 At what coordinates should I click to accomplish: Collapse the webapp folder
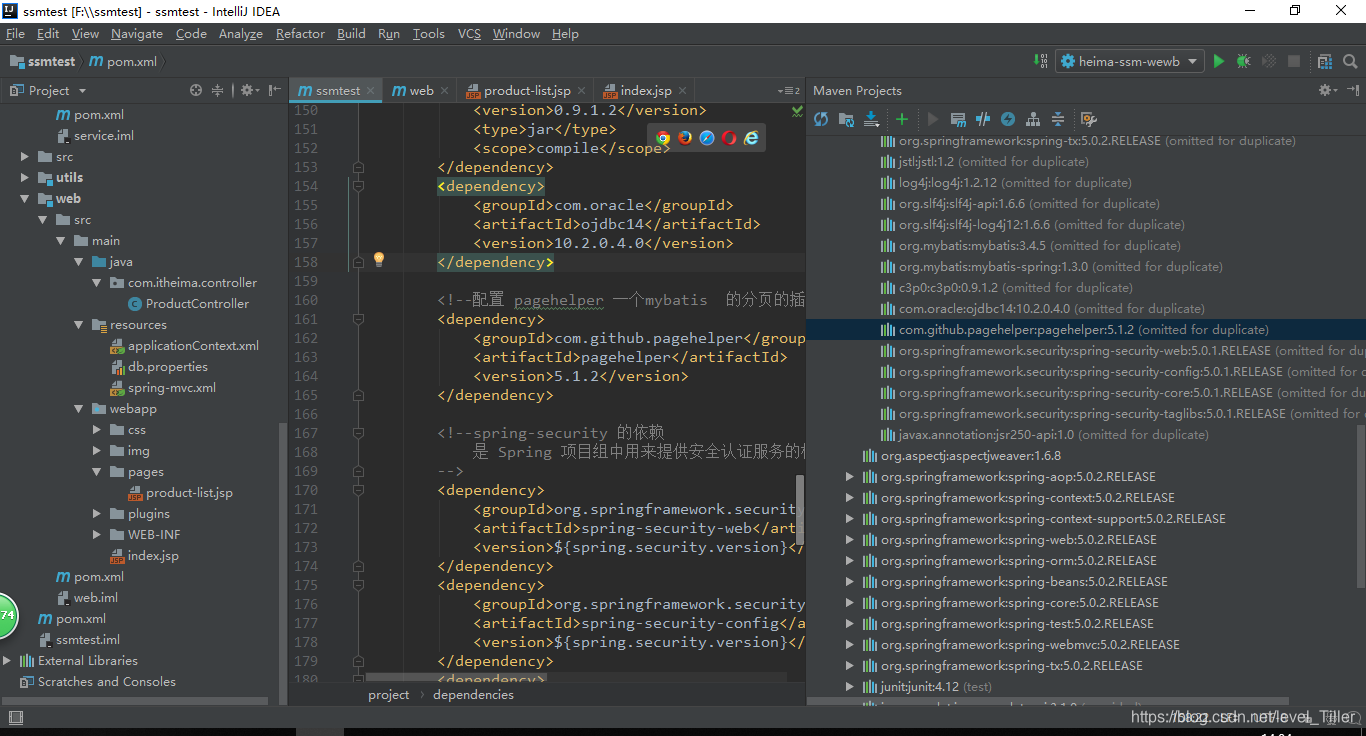[x=79, y=409]
